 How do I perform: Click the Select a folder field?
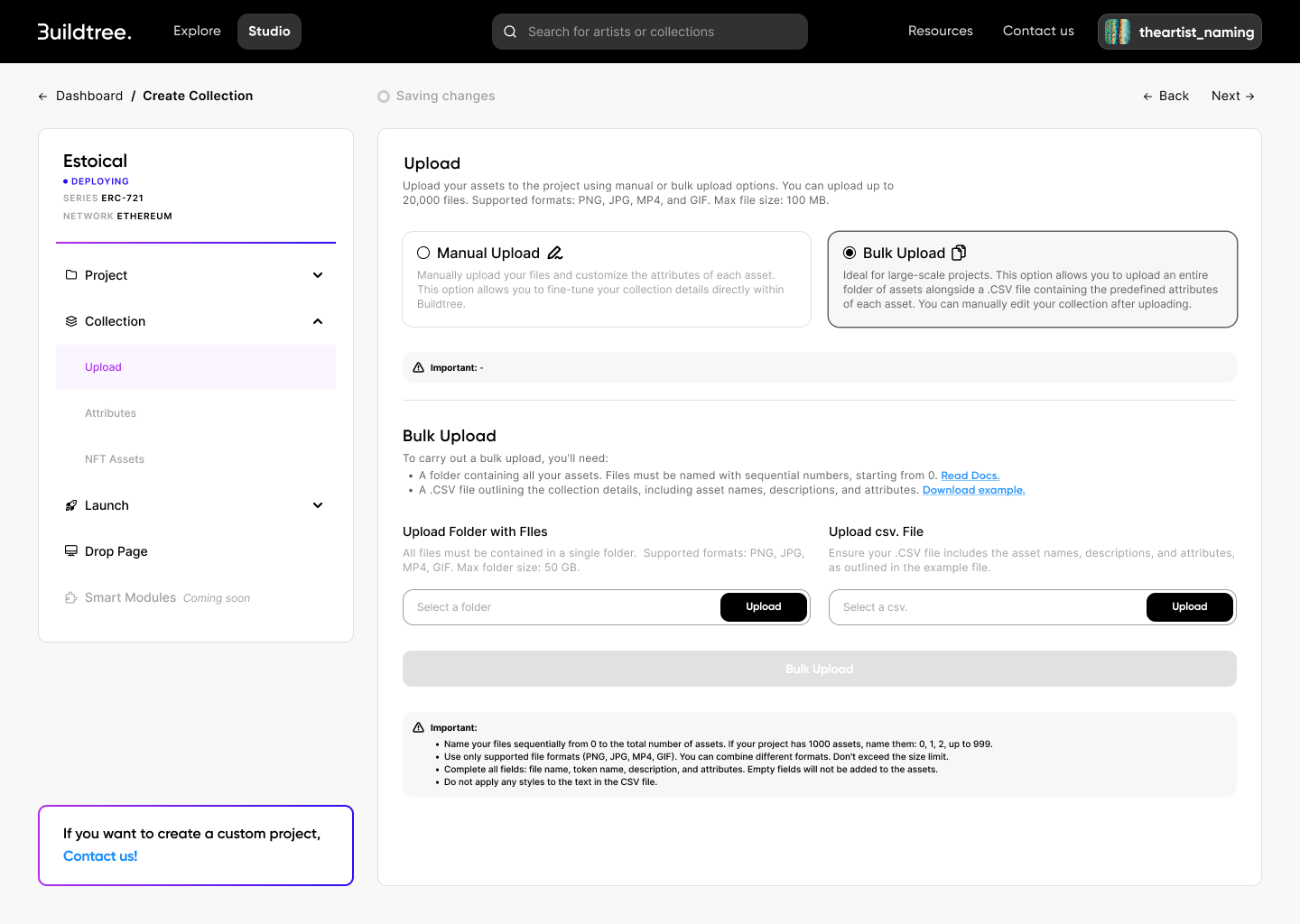[x=560, y=607]
